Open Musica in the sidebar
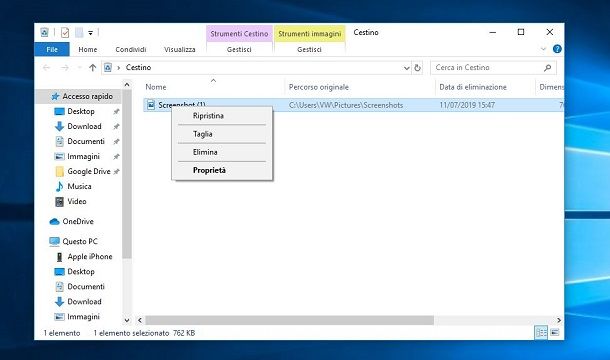Viewport: 610px width, 360px height. 79,186
